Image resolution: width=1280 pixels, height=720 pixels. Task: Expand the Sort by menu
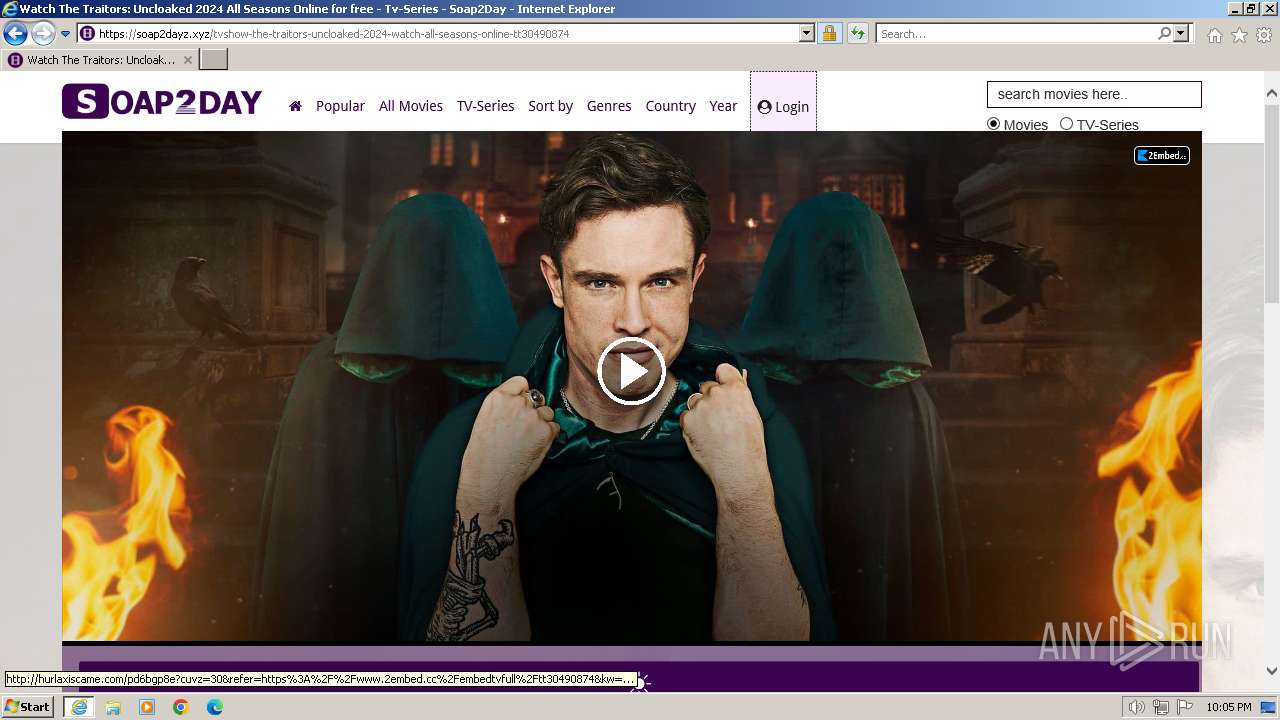click(x=550, y=106)
